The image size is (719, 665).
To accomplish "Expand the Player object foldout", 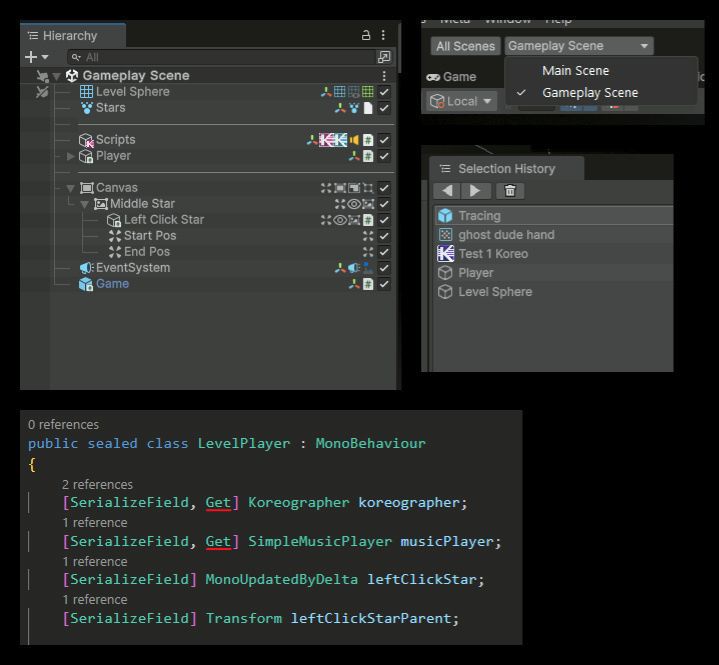I will coord(70,156).
